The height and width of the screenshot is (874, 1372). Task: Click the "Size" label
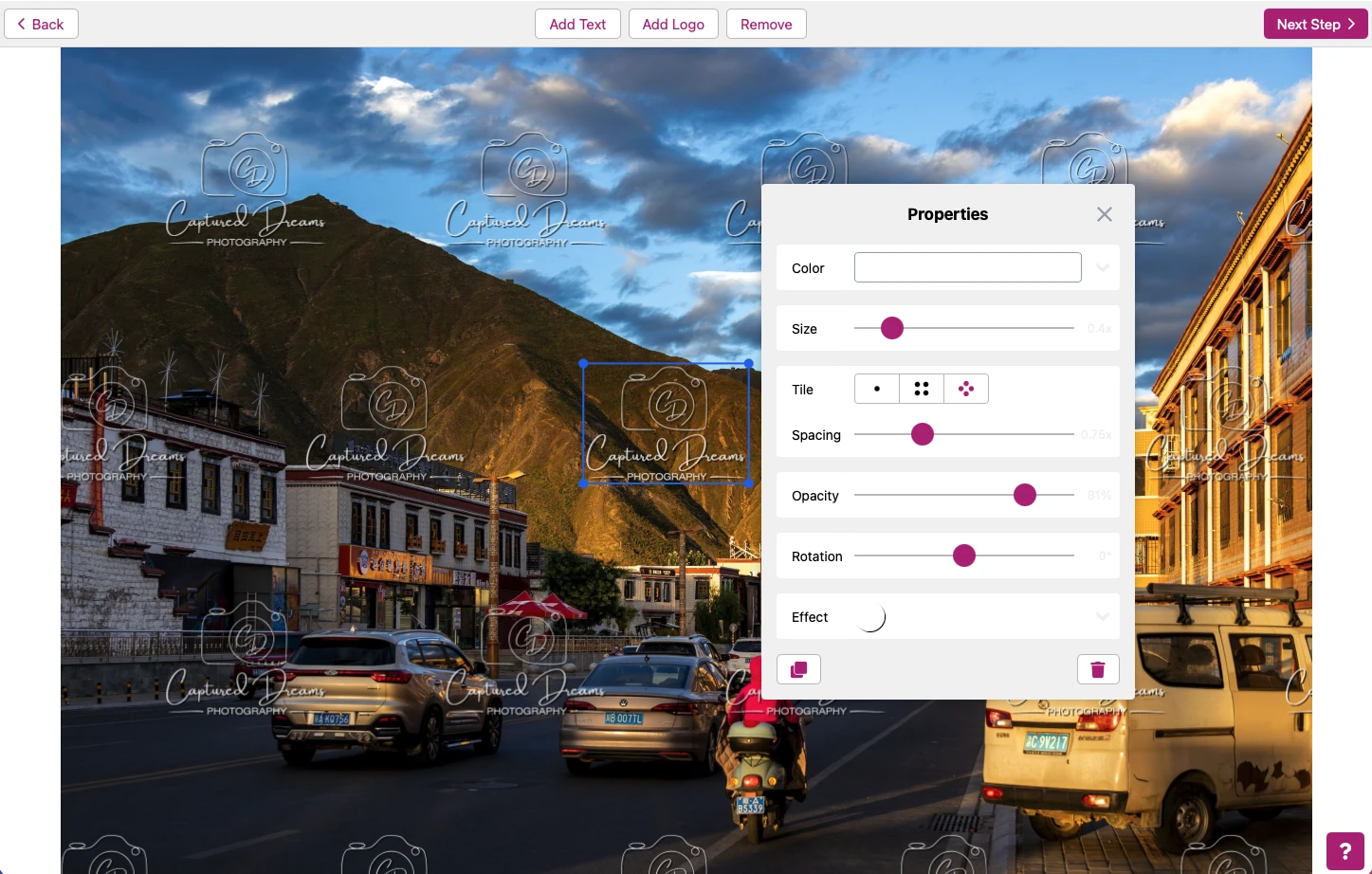click(804, 329)
